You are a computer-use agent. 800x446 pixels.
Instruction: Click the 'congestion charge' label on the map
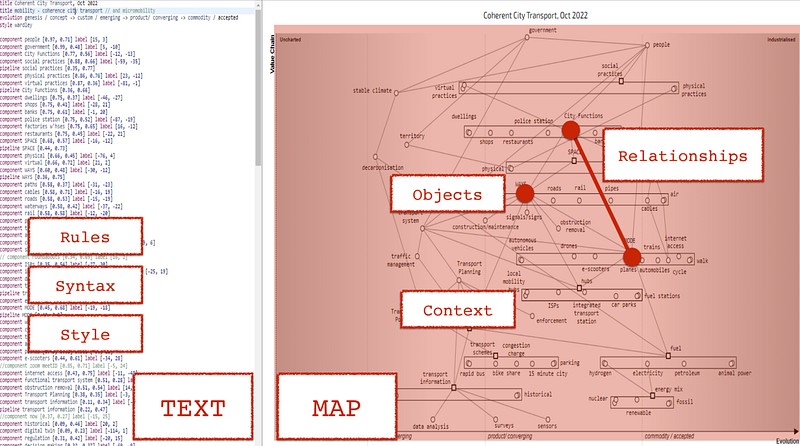pyautogui.click(x=516, y=349)
